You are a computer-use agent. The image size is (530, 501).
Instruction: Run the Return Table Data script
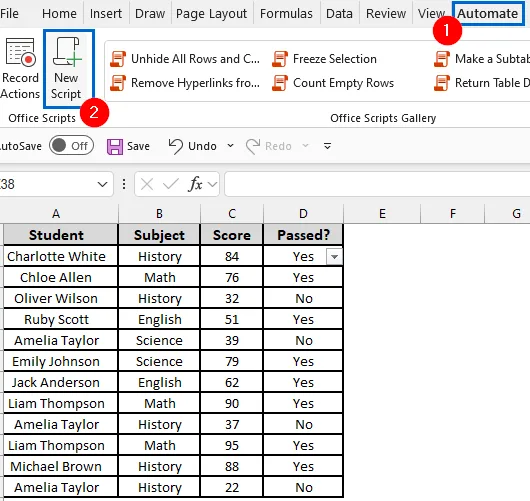482,83
